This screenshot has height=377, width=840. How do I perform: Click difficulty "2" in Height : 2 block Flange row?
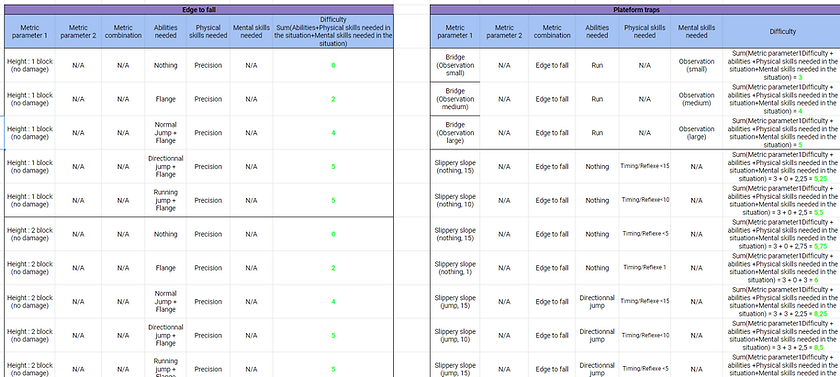point(333,268)
